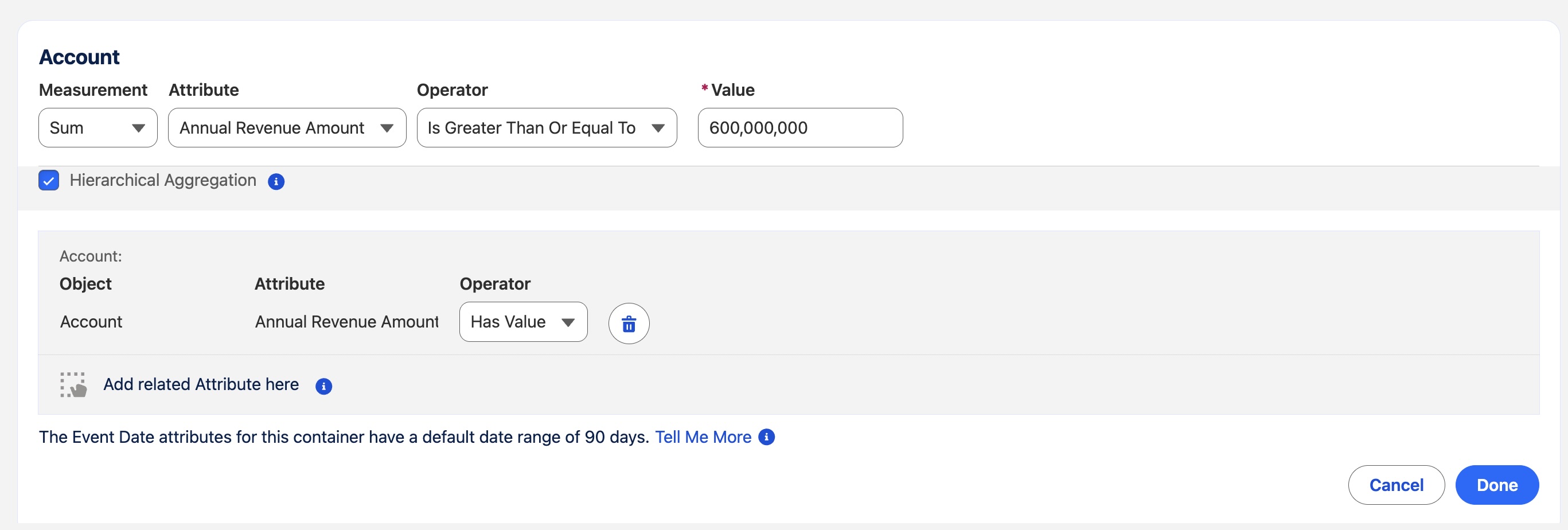Open the Annual Revenue Amount attribute dropdown
This screenshot has width=1568, height=530.
click(286, 128)
